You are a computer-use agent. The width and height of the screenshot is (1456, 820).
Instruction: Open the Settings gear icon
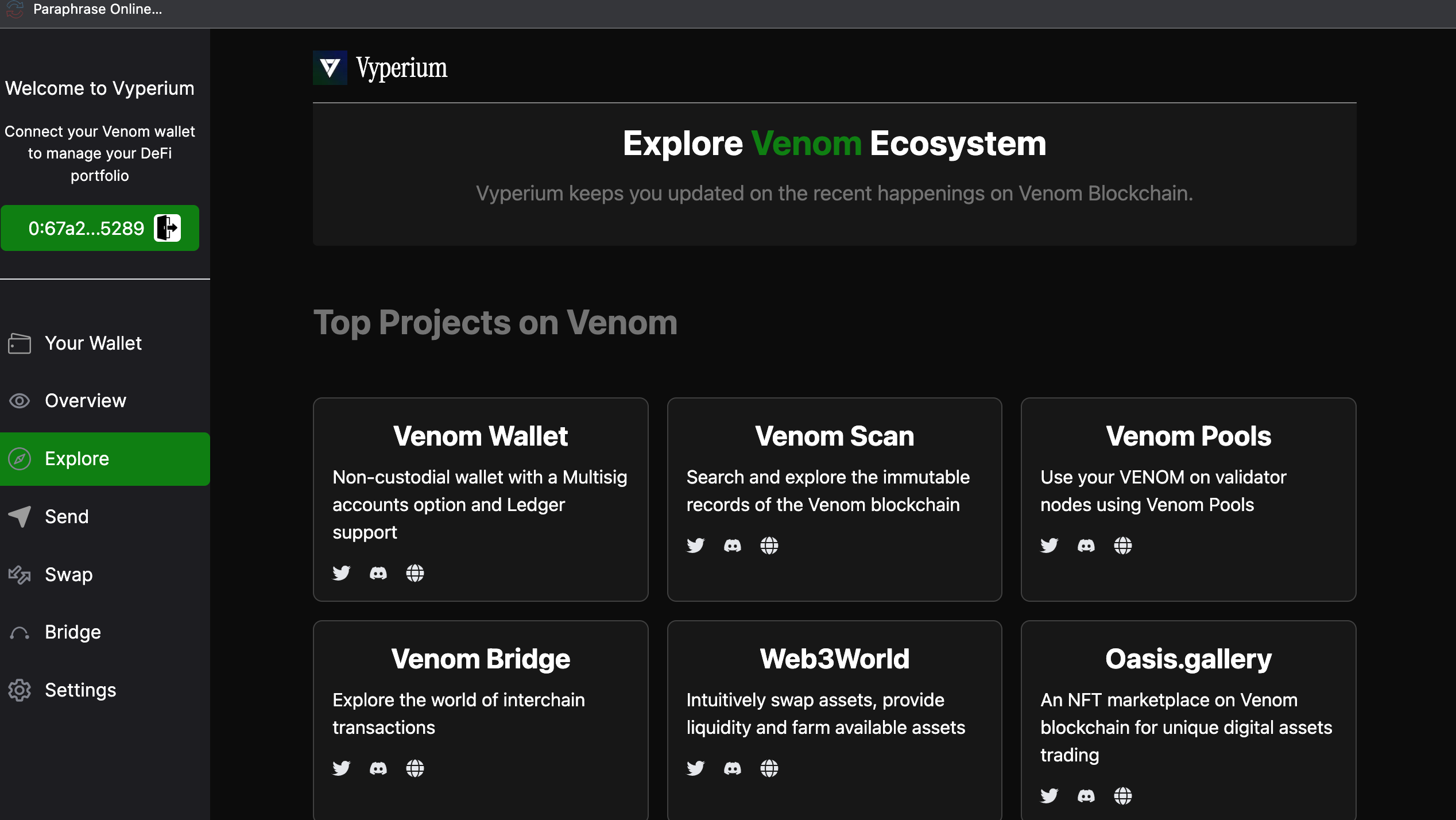coord(19,690)
